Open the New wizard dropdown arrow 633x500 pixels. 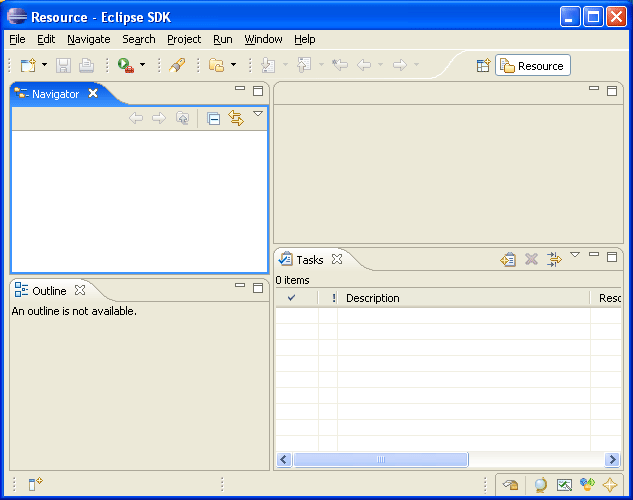tap(44, 65)
